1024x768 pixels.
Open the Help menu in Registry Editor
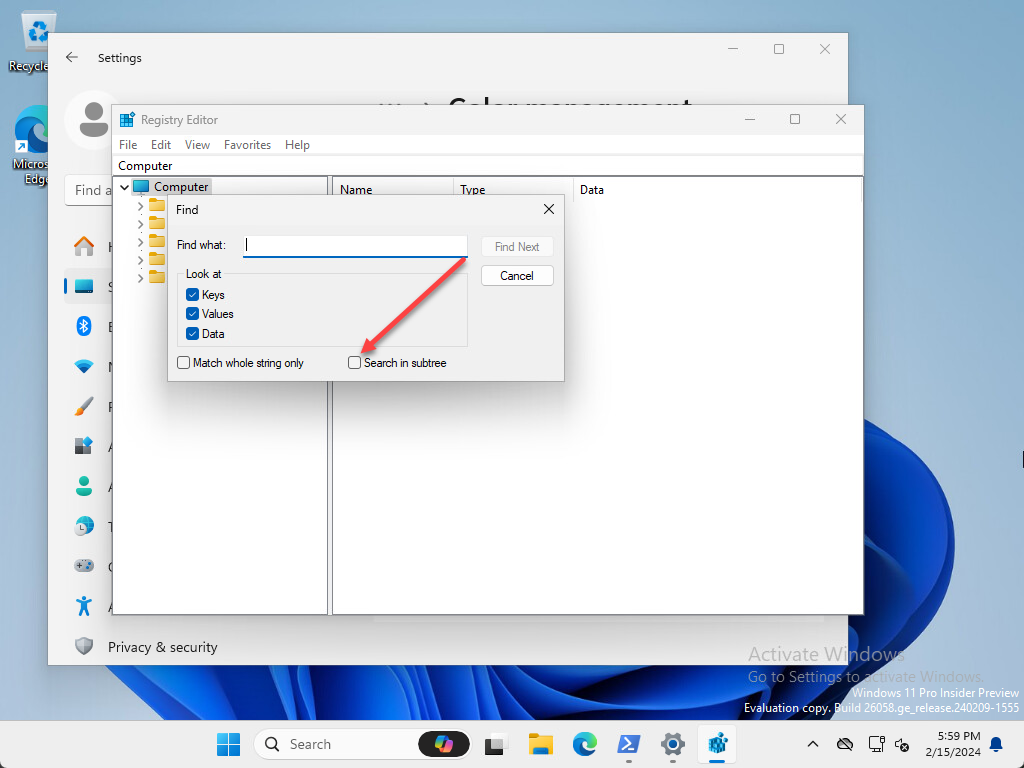click(297, 145)
